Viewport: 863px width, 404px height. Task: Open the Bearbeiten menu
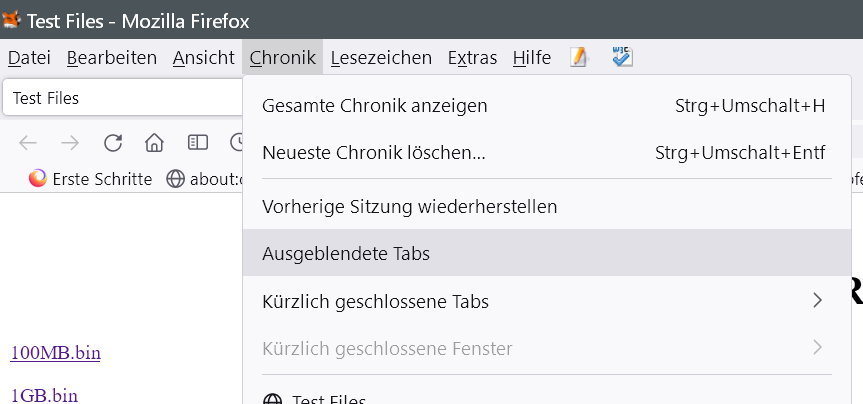(111, 58)
